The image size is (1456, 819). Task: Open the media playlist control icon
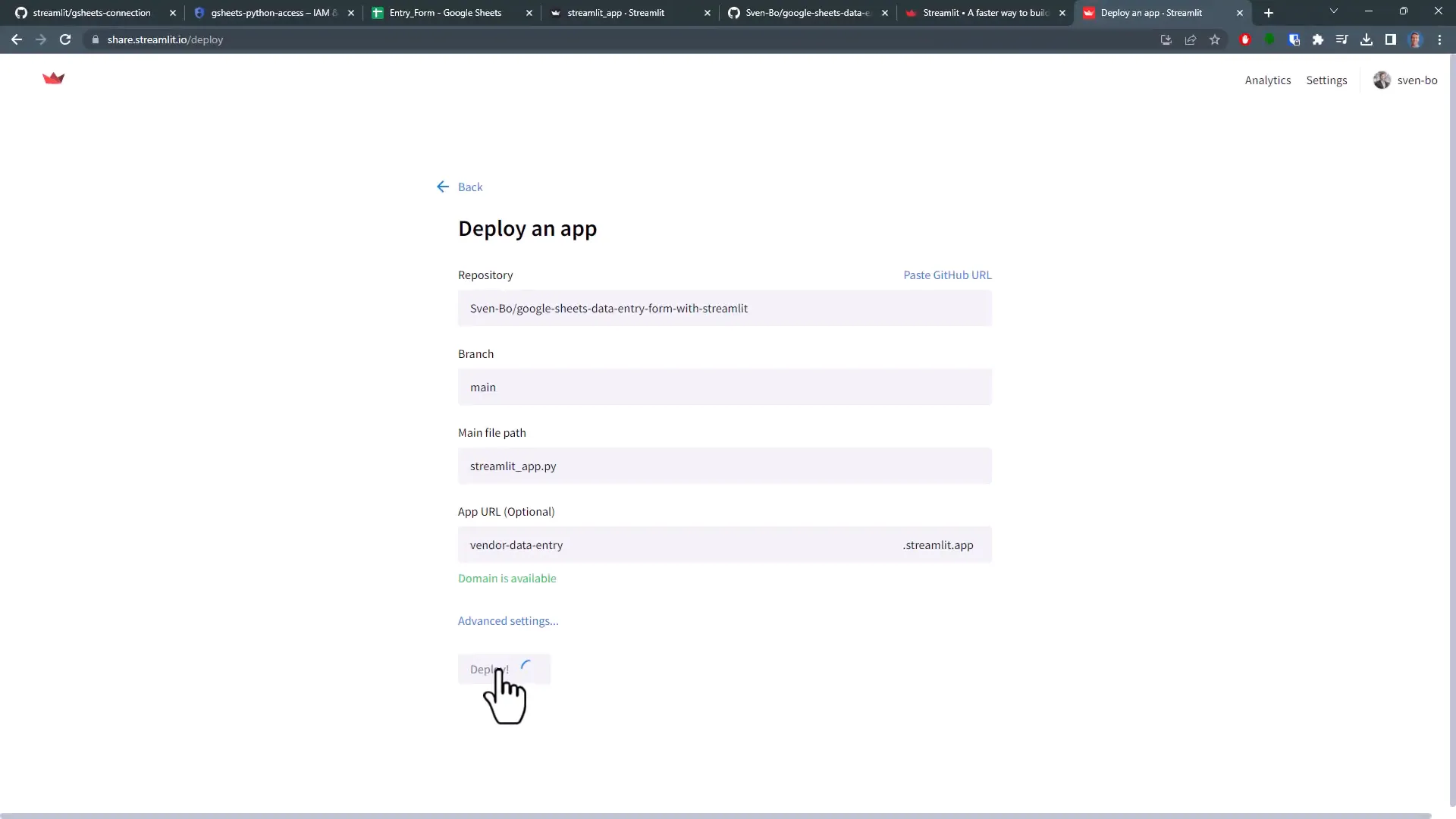coord(1342,39)
